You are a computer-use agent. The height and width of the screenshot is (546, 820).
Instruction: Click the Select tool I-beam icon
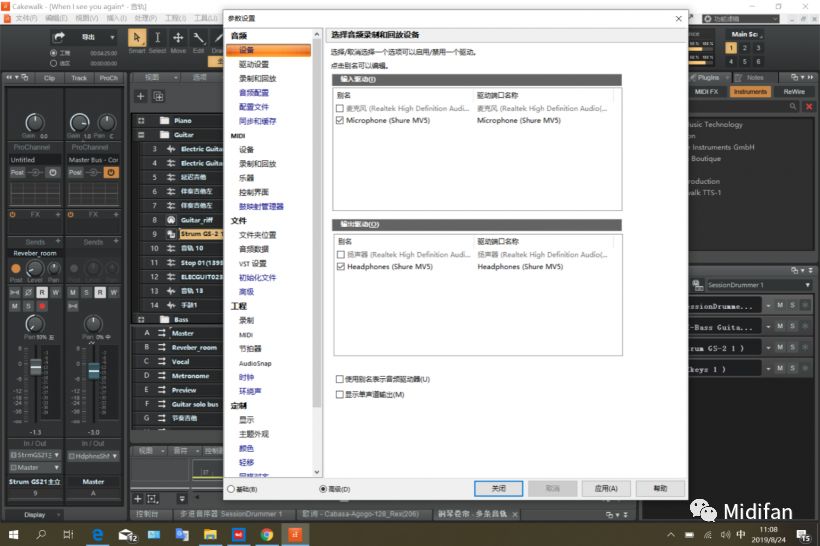tap(158, 37)
